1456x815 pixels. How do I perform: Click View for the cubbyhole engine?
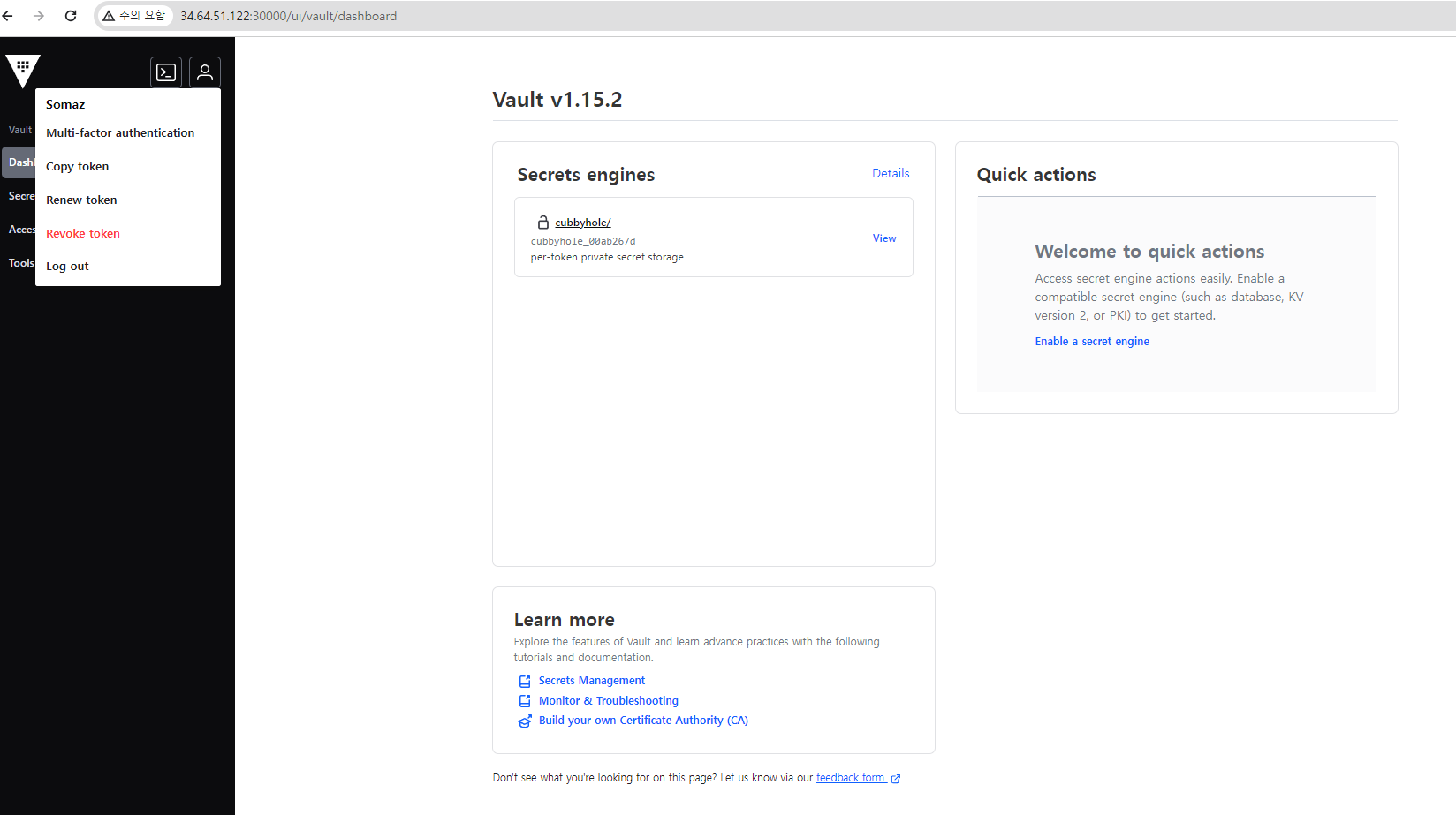click(x=884, y=238)
